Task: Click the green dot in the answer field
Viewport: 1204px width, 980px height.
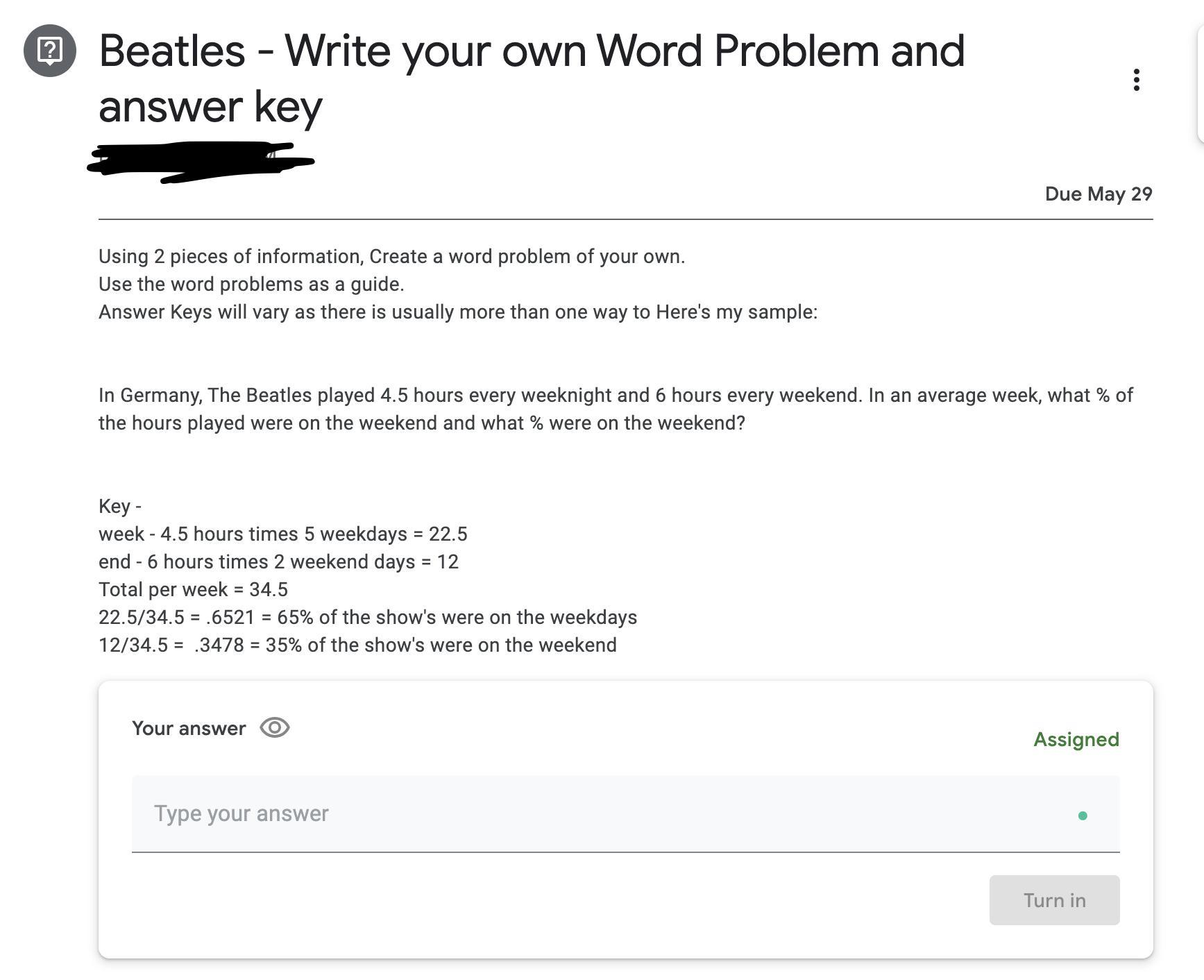Action: pos(1083,816)
